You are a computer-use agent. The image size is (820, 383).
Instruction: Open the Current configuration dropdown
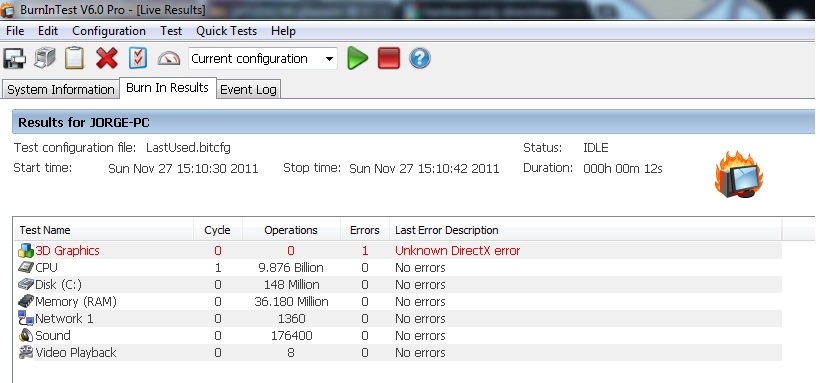point(263,59)
